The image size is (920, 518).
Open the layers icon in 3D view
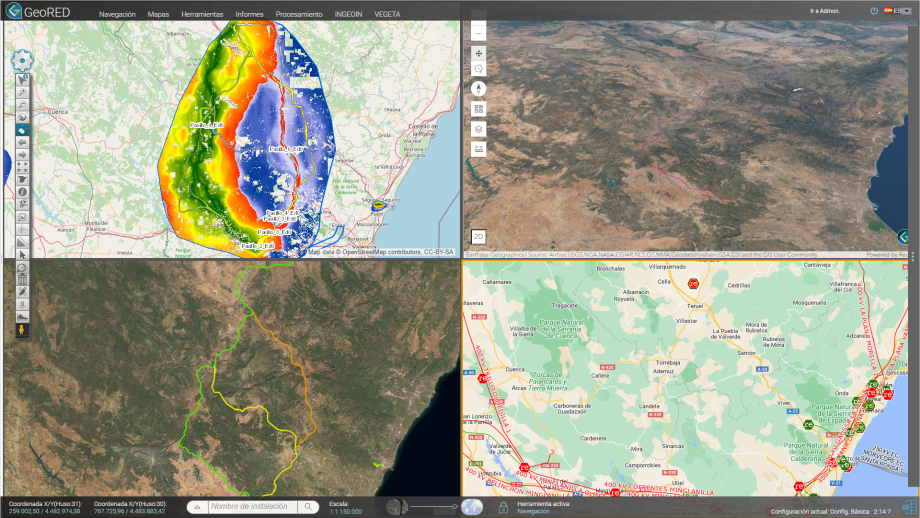coord(479,129)
